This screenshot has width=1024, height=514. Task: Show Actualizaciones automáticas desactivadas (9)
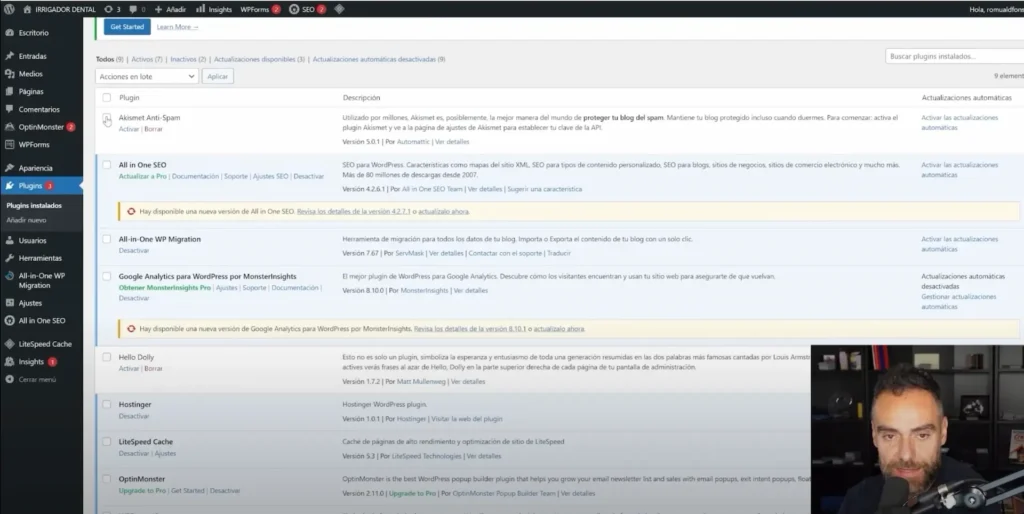[x=379, y=59]
